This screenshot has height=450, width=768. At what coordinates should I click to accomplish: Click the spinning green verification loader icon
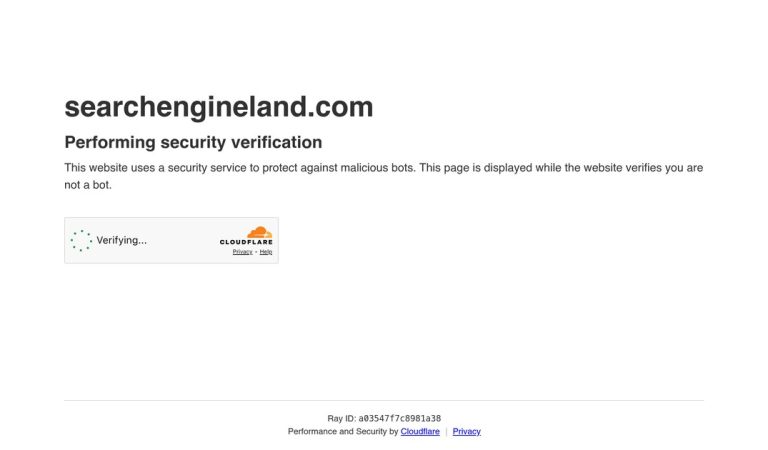click(81, 240)
